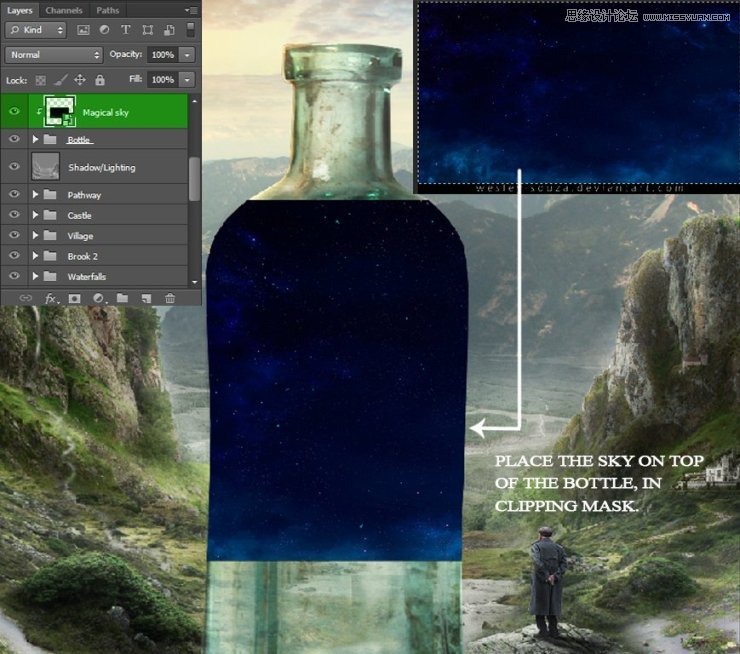Open the Layers panel flyout menu
Screen dimensions: 740x654
(191, 10)
